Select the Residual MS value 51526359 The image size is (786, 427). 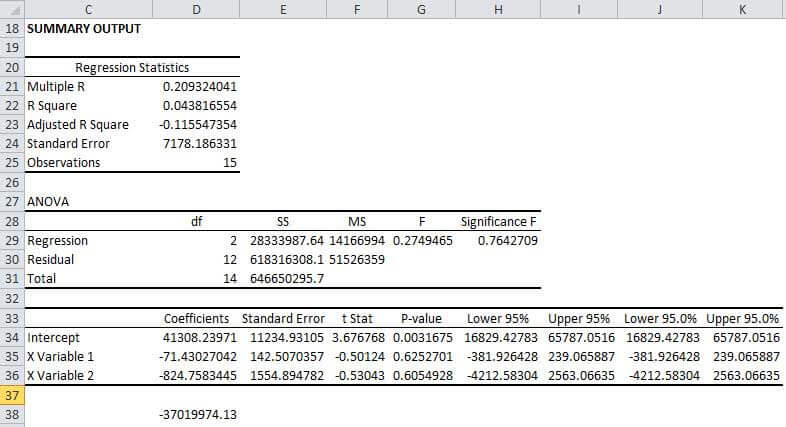[x=357, y=259]
